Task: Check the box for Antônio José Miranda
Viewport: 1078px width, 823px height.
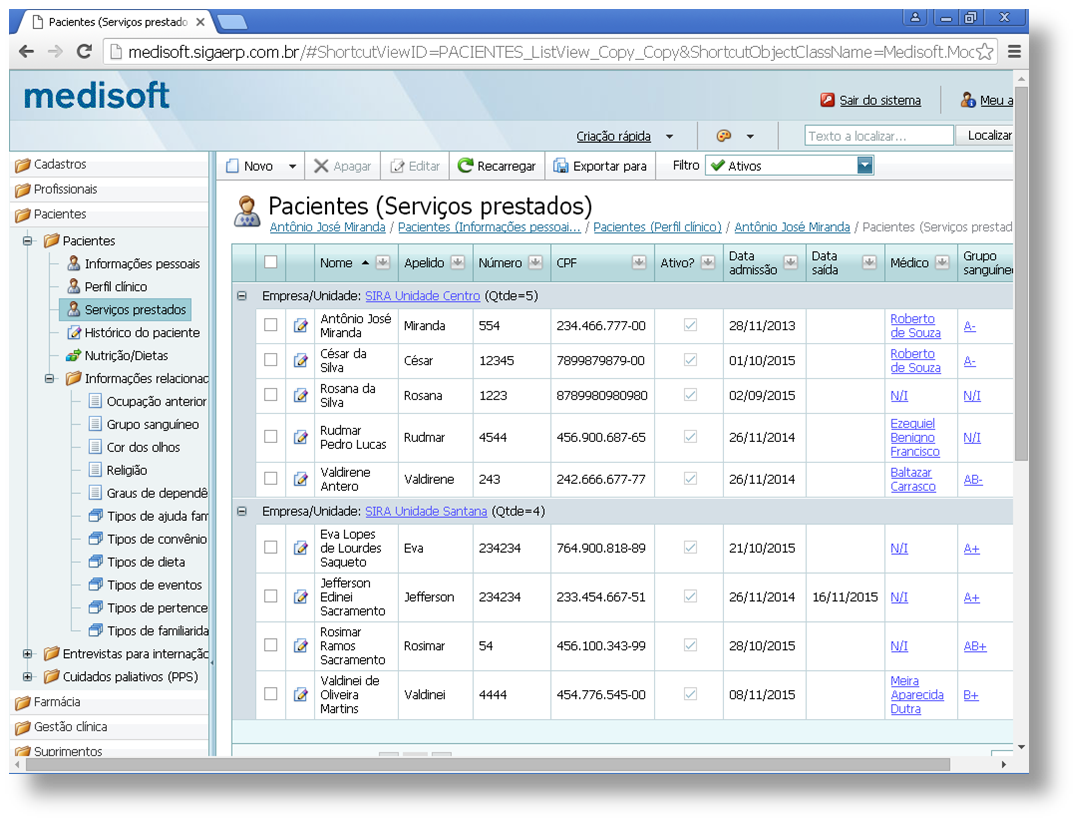Action: point(271,325)
